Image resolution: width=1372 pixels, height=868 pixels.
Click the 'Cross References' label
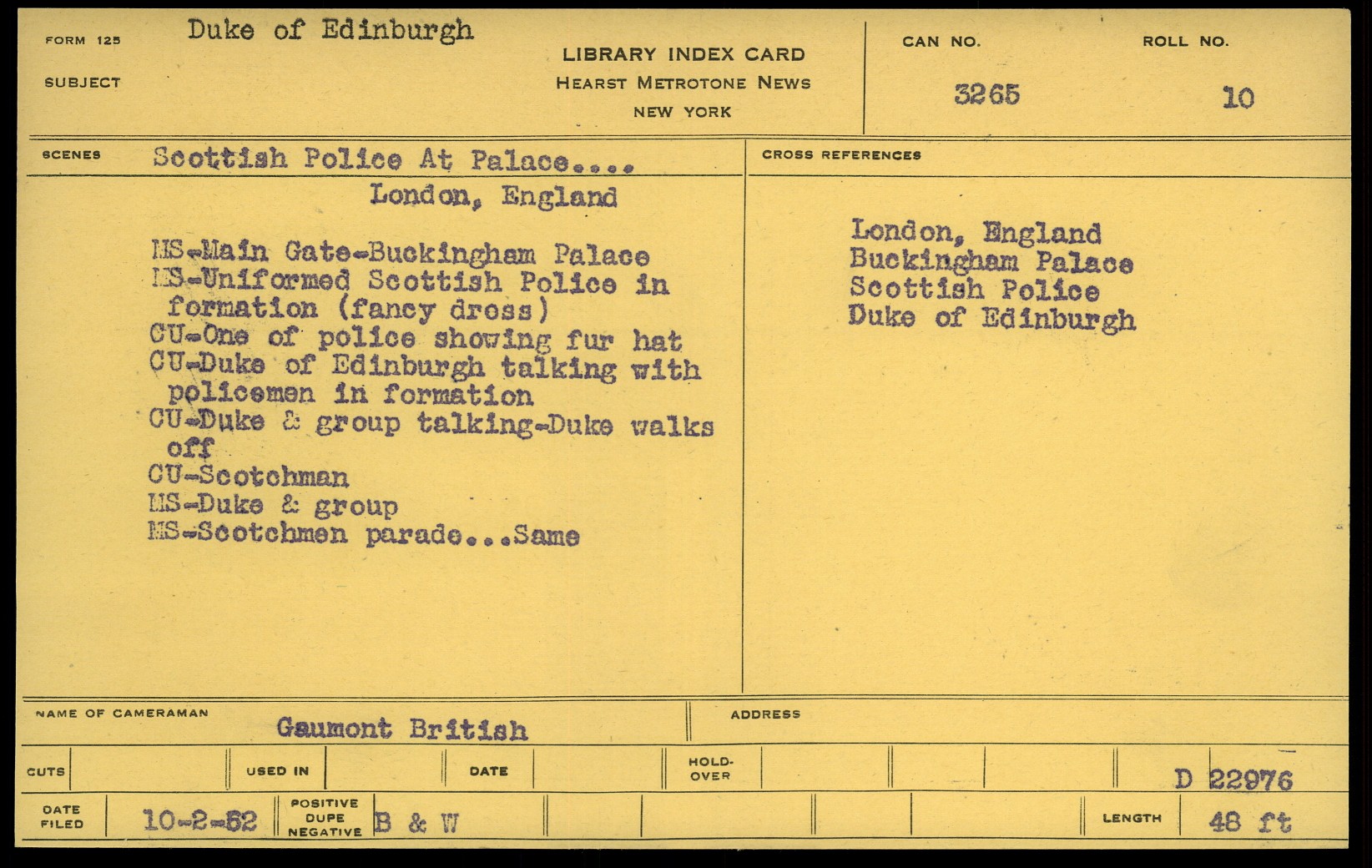point(841,155)
